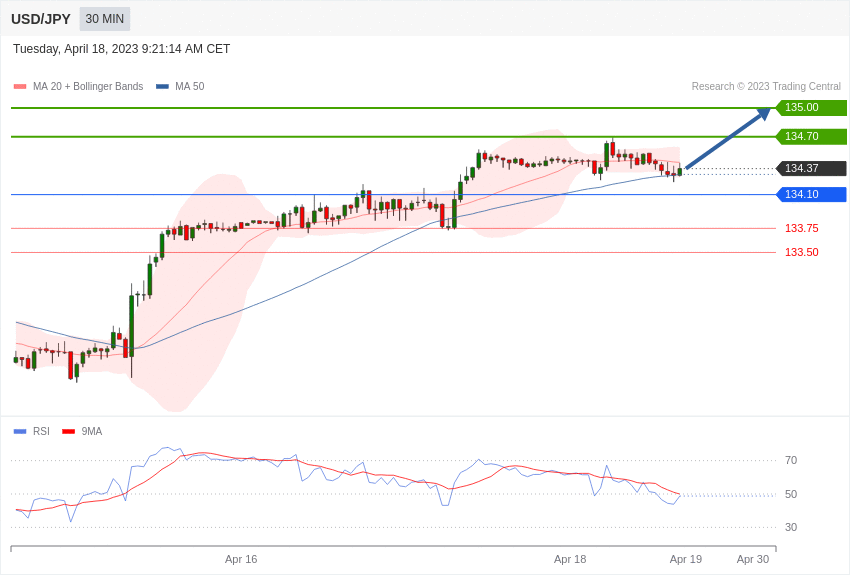Click the MA 50 blue legend swatch
This screenshot has width=850, height=576.
pos(162,87)
